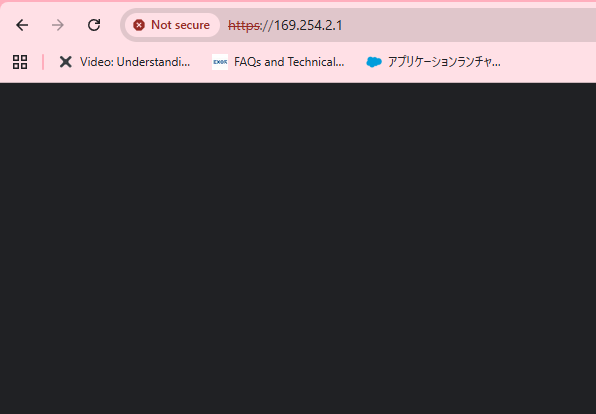Click the greyed forward arrow button
The image size is (596, 414).
(58, 25)
